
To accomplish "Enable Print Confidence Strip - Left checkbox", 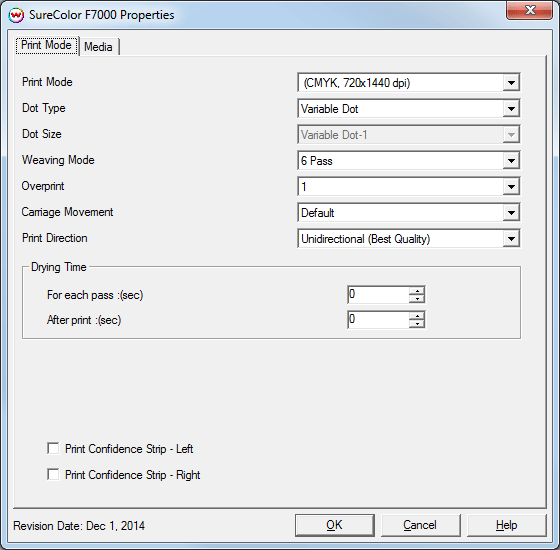I will [53, 449].
